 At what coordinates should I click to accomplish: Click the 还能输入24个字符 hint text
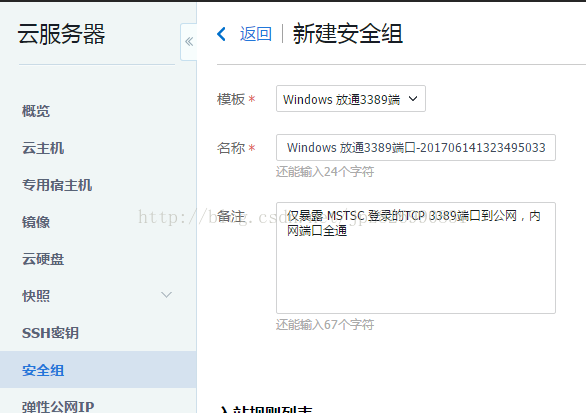click(x=325, y=172)
